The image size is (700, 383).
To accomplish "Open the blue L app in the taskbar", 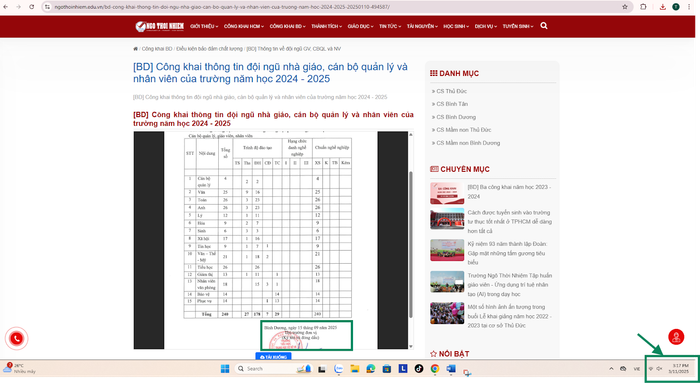I will click(403, 369).
